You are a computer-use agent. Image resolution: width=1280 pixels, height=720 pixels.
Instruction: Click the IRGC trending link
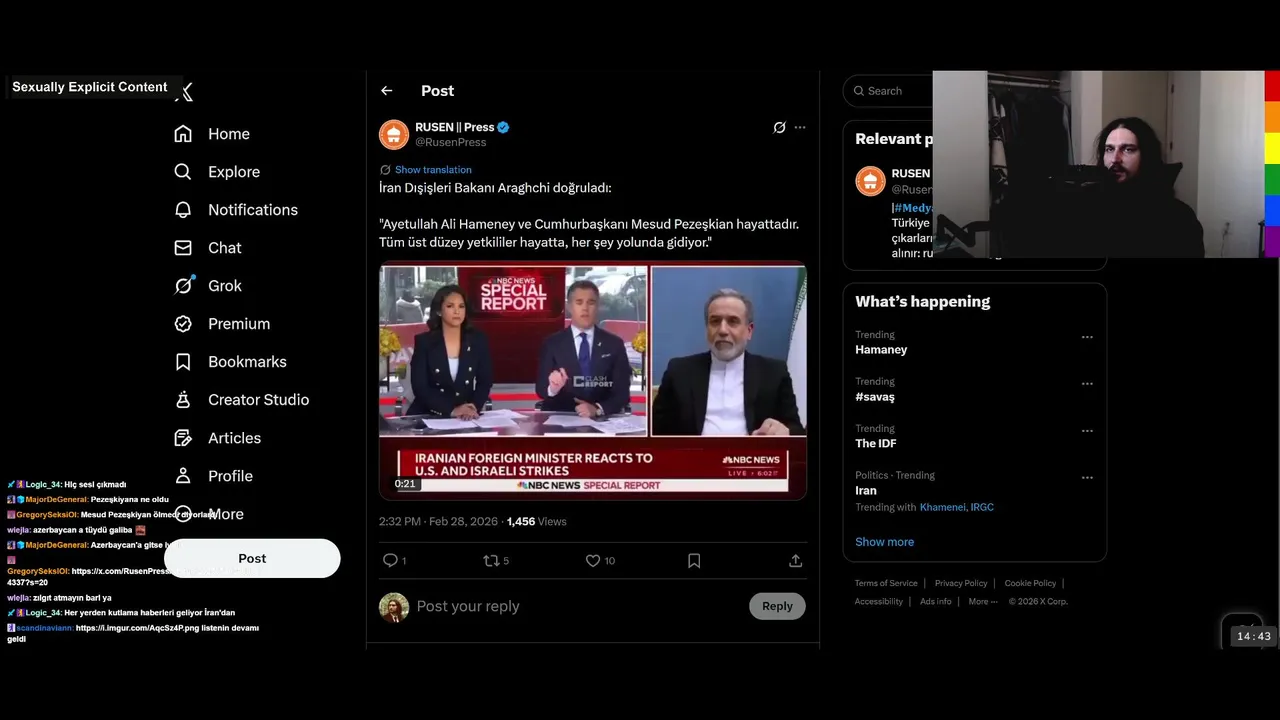(x=982, y=507)
